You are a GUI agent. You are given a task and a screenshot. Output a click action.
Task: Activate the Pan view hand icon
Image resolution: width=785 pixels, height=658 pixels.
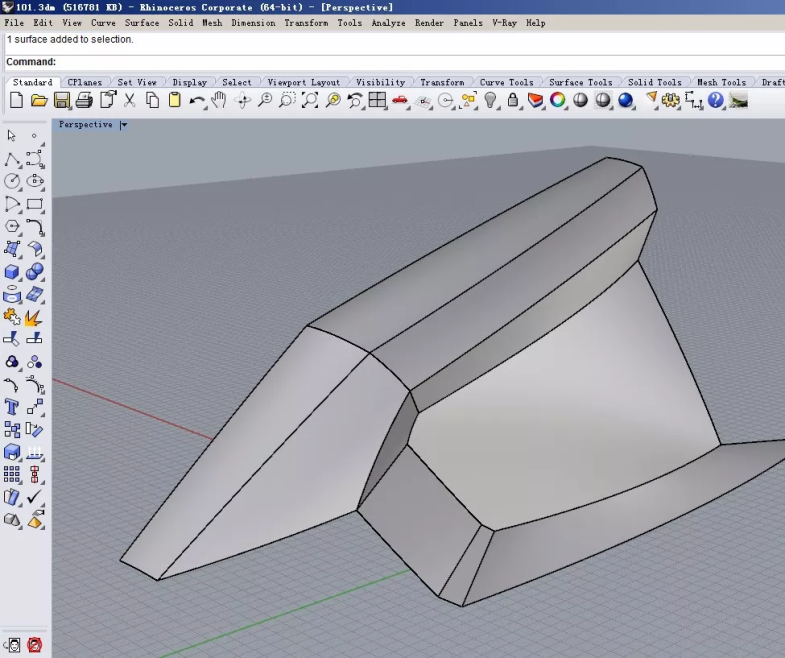pyautogui.click(x=219, y=100)
